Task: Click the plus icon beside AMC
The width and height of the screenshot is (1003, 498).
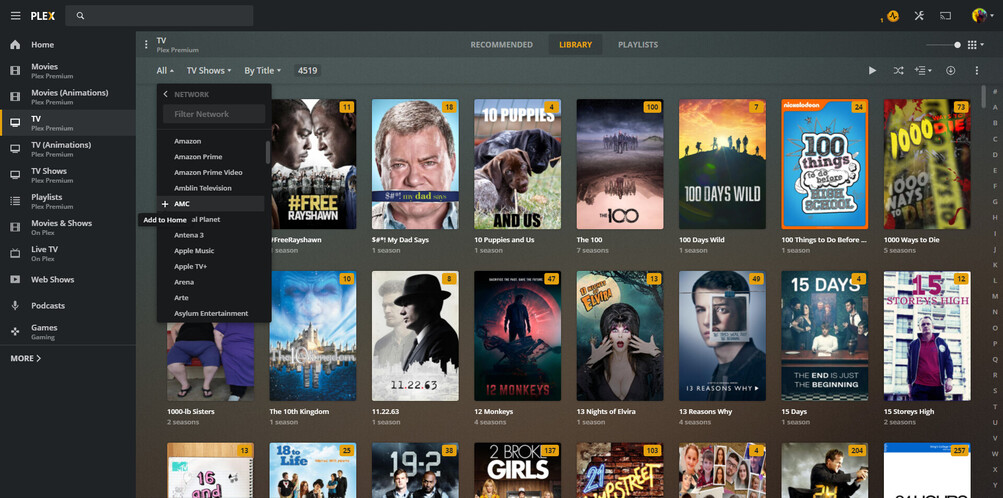Action: [x=165, y=204]
